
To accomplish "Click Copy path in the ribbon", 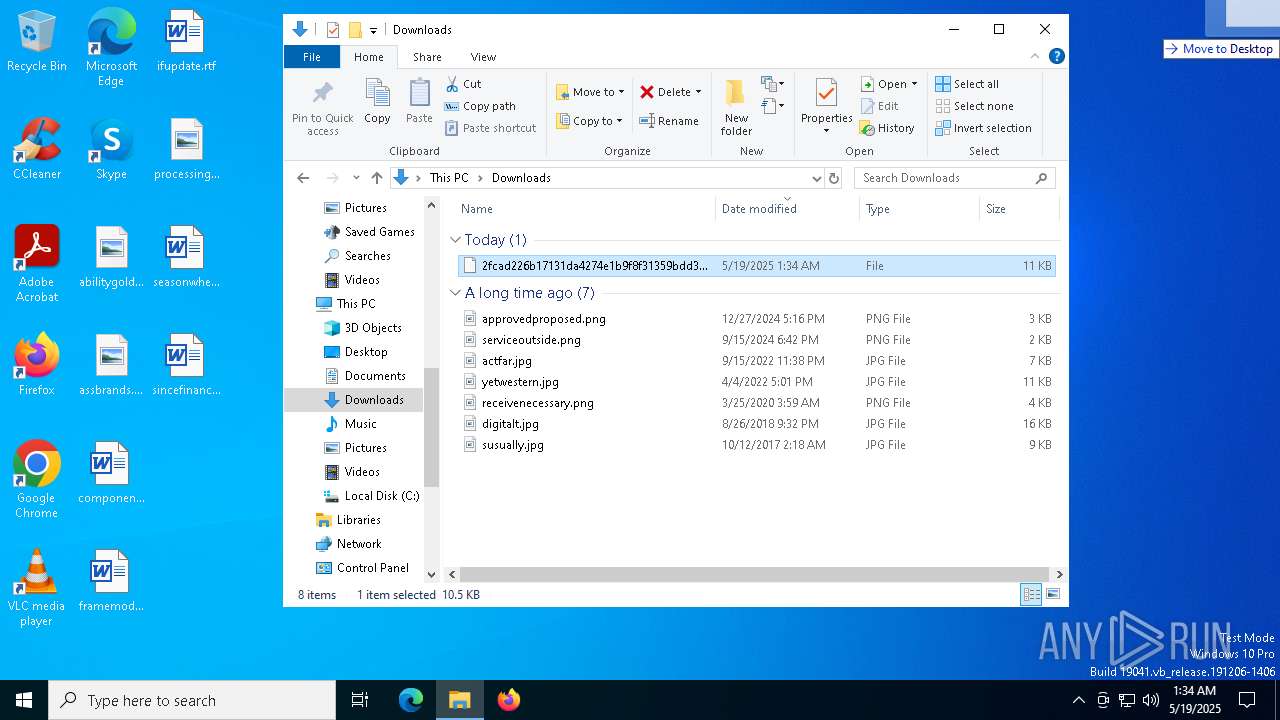I will 480,106.
